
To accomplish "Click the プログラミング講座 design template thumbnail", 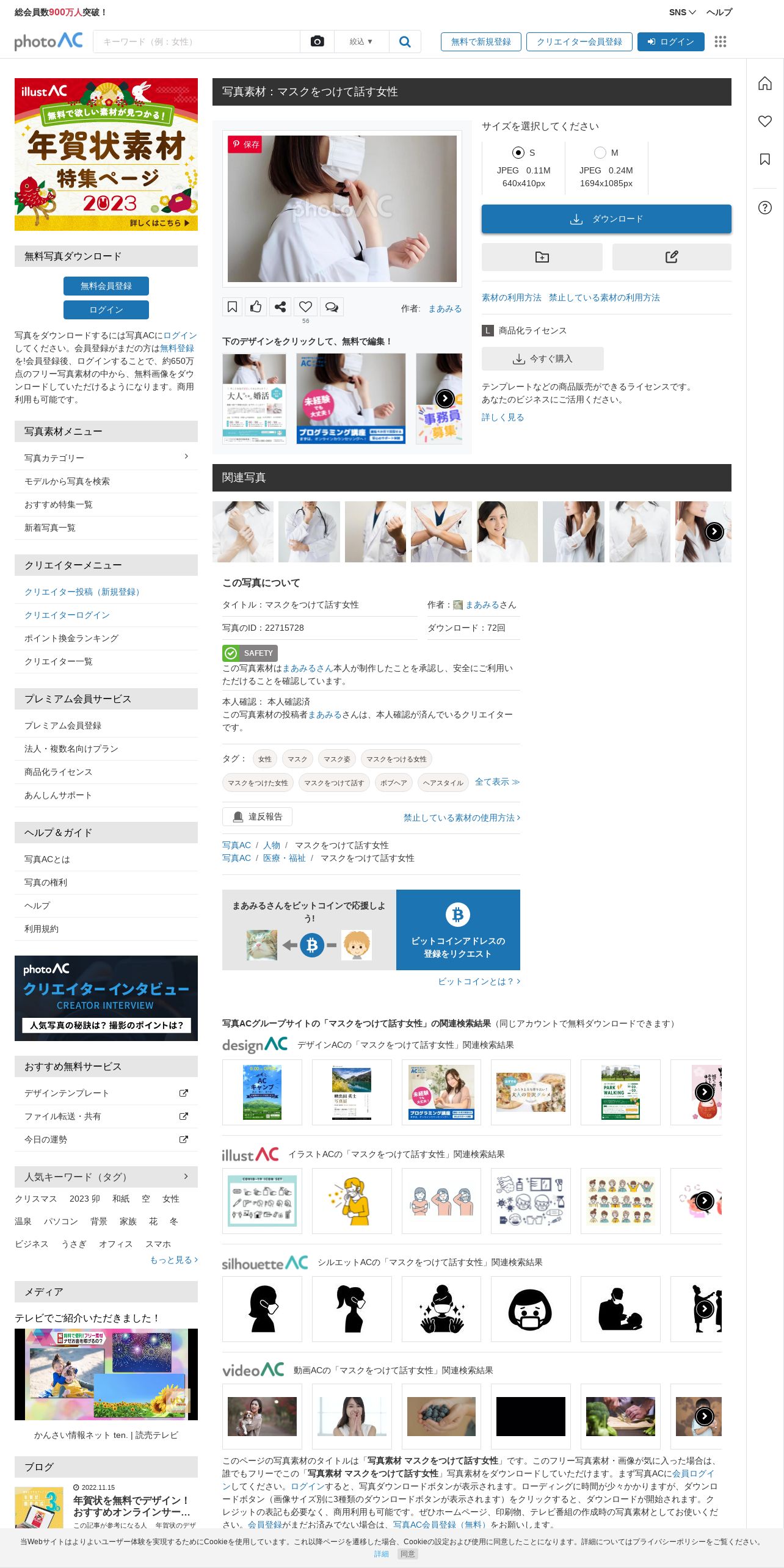I will [351, 399].
